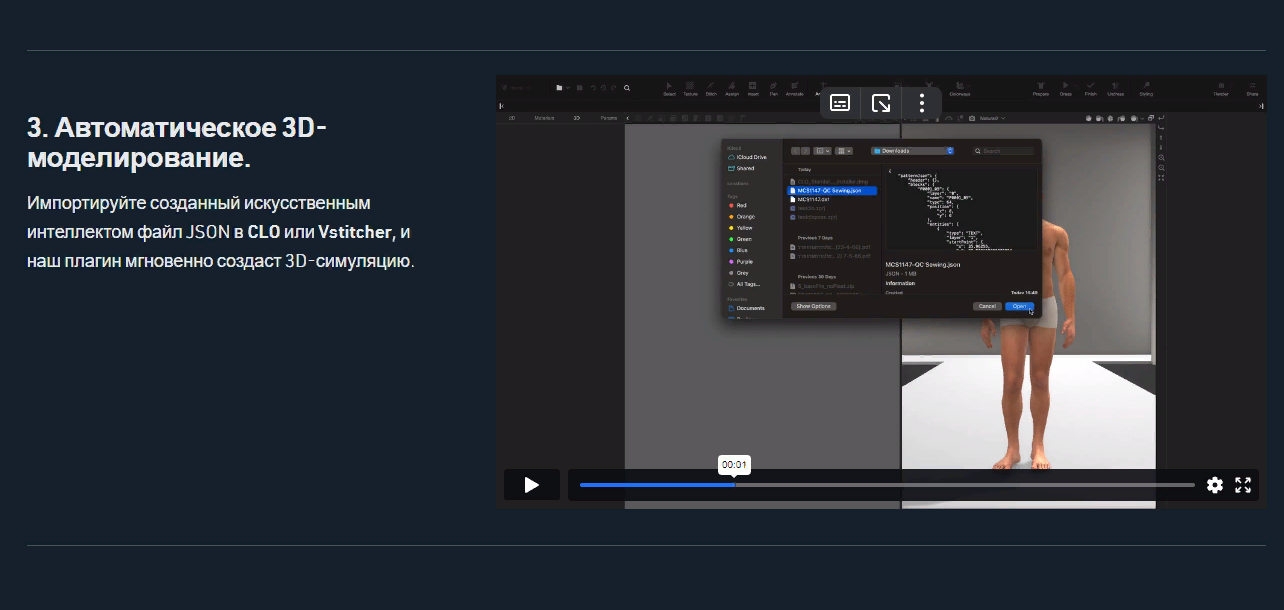Viewport: 1284px width, 610px height.
Task: Open the Prepare stage icon
Action: [1041, 88]
